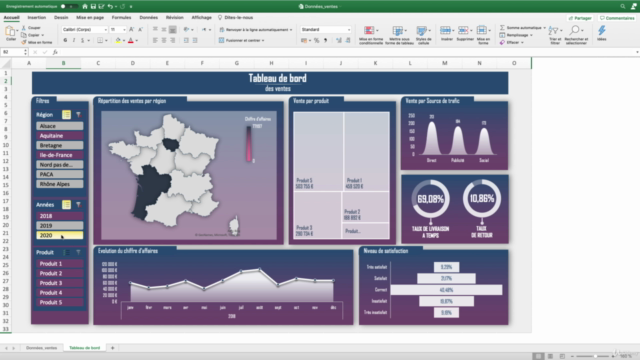The width and height of the screenshot is (640, 360).
Task: Click the Home icon in the title bar
Action: pos(85,6)
